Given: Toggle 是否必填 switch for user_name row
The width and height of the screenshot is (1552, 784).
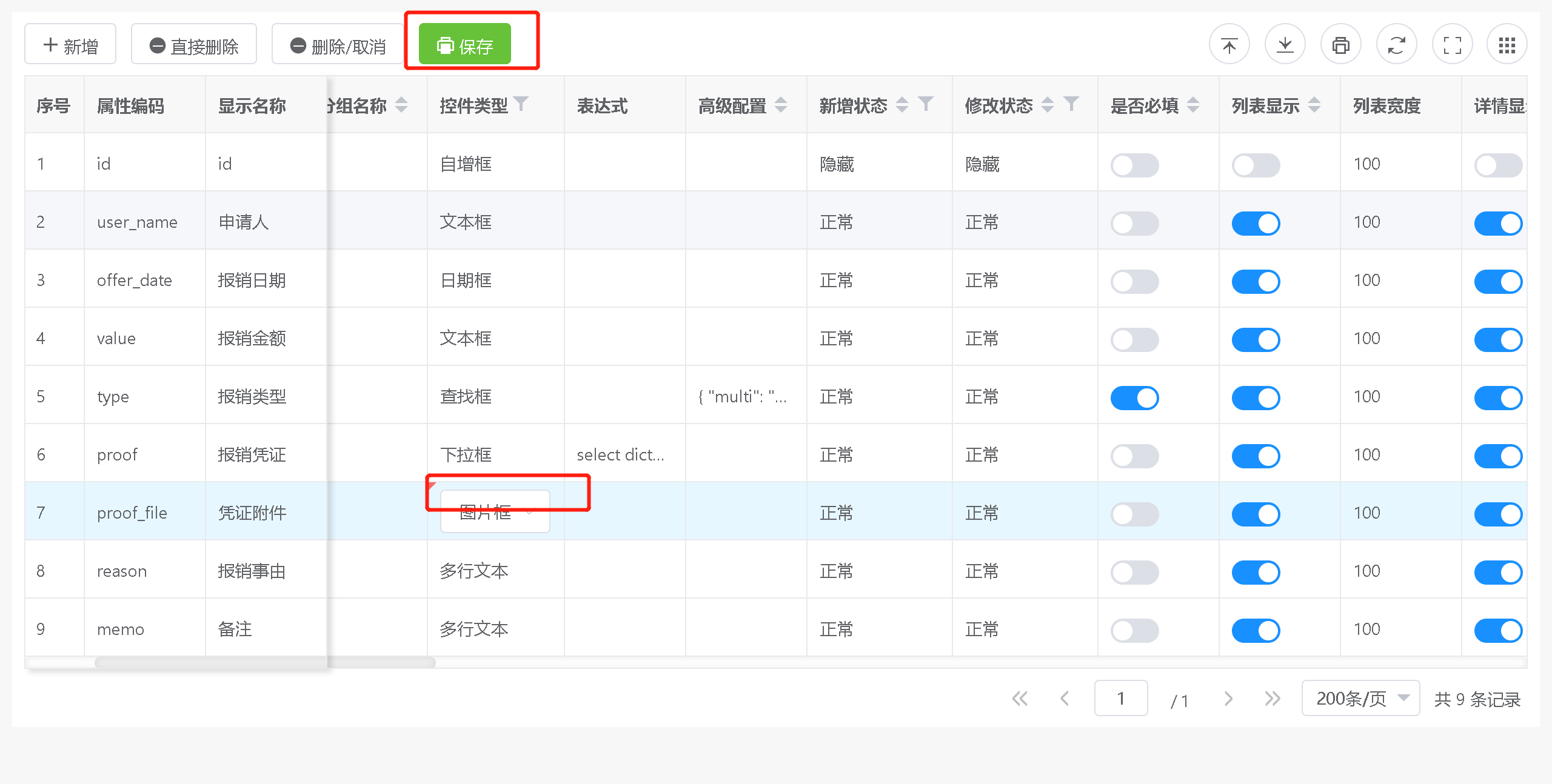Looking at the screenshot, I should (x=1134, y=223).
